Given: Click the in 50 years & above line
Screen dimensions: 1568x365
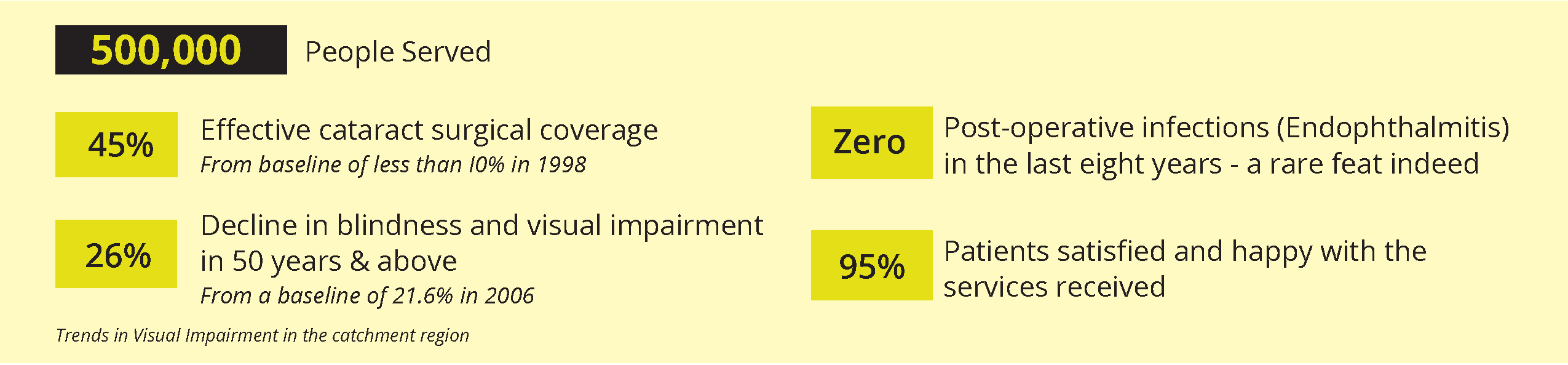Looking at the screenshot, I should [x=329, y=262].
